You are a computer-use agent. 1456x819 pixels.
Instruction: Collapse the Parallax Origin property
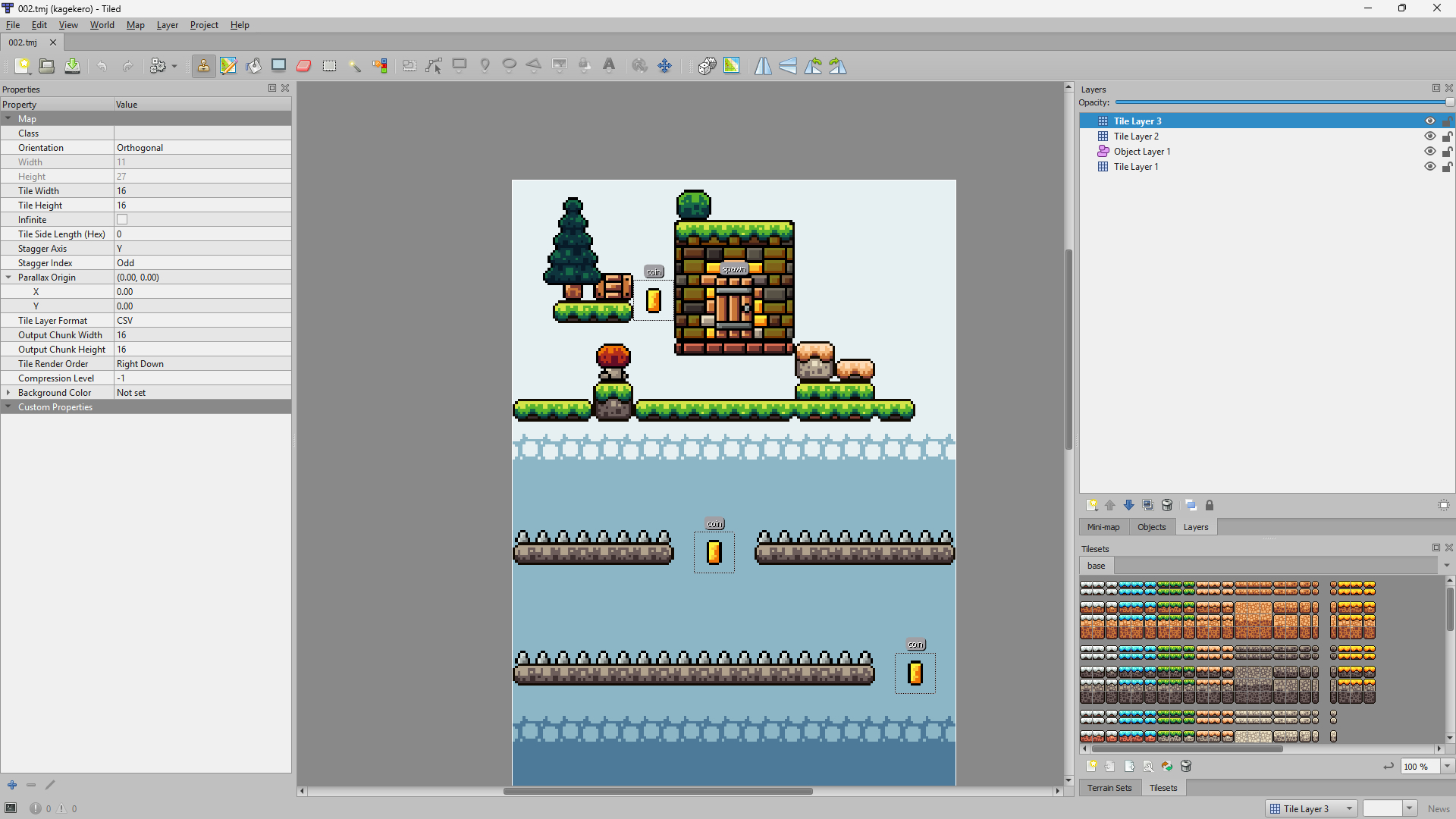8,278
